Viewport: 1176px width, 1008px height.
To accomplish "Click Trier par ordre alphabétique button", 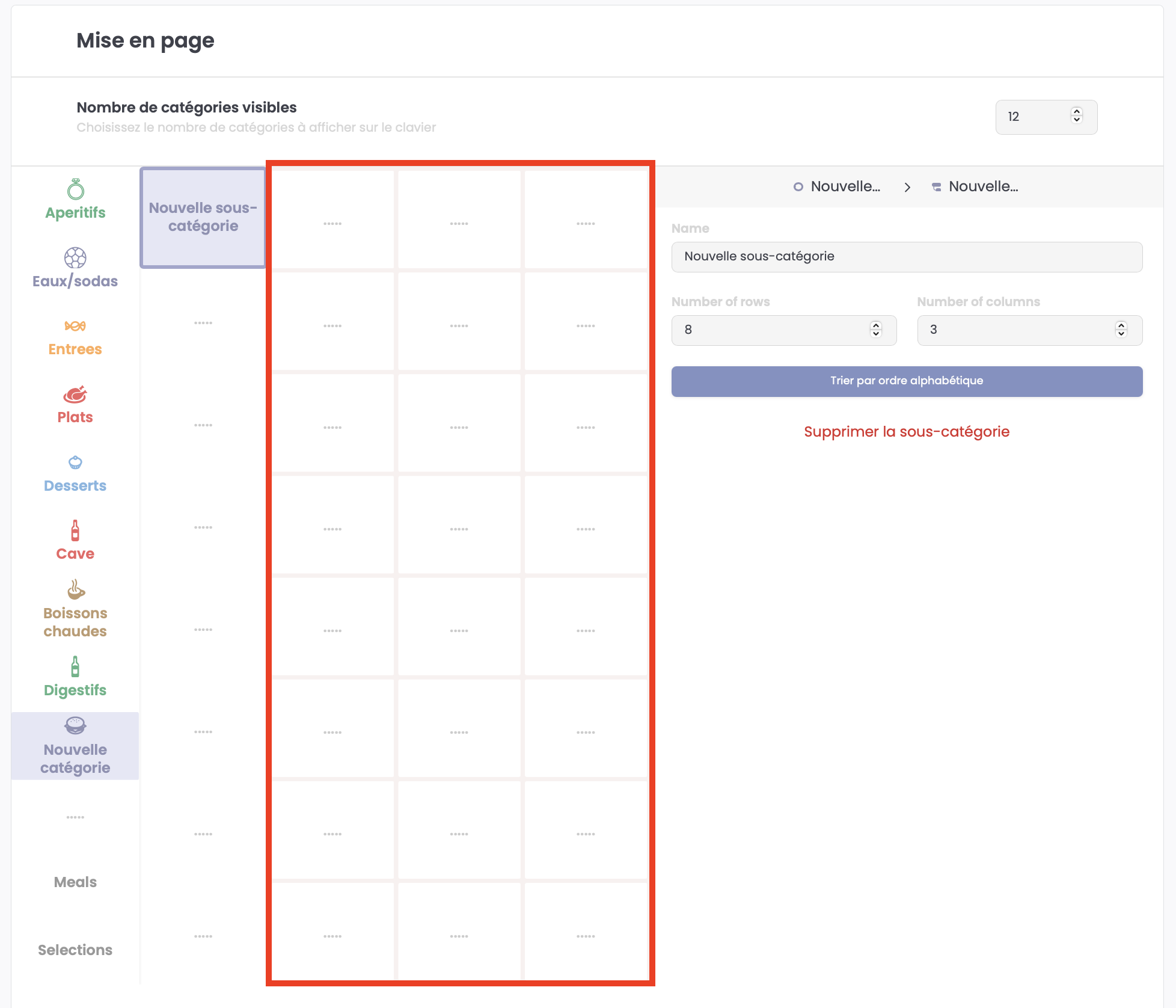I will 907,381.
